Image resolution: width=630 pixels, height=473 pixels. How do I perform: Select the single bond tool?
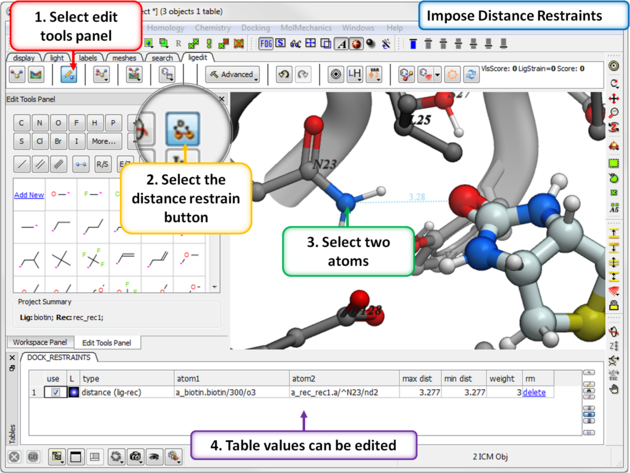(x=23, y=164)
